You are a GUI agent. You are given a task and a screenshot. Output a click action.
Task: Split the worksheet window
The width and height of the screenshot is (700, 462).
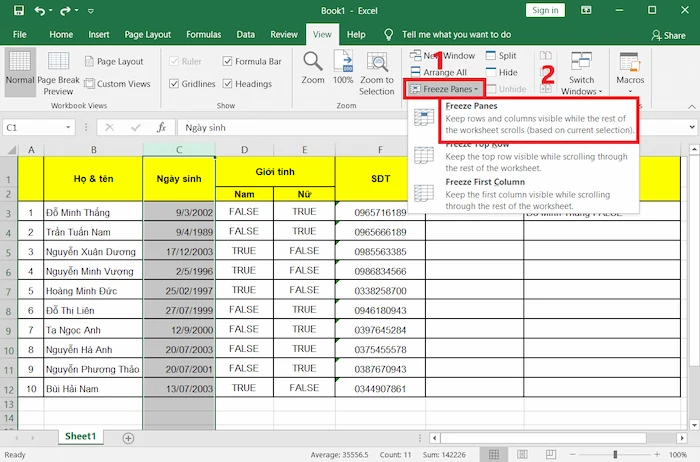[x=501, y=55]
